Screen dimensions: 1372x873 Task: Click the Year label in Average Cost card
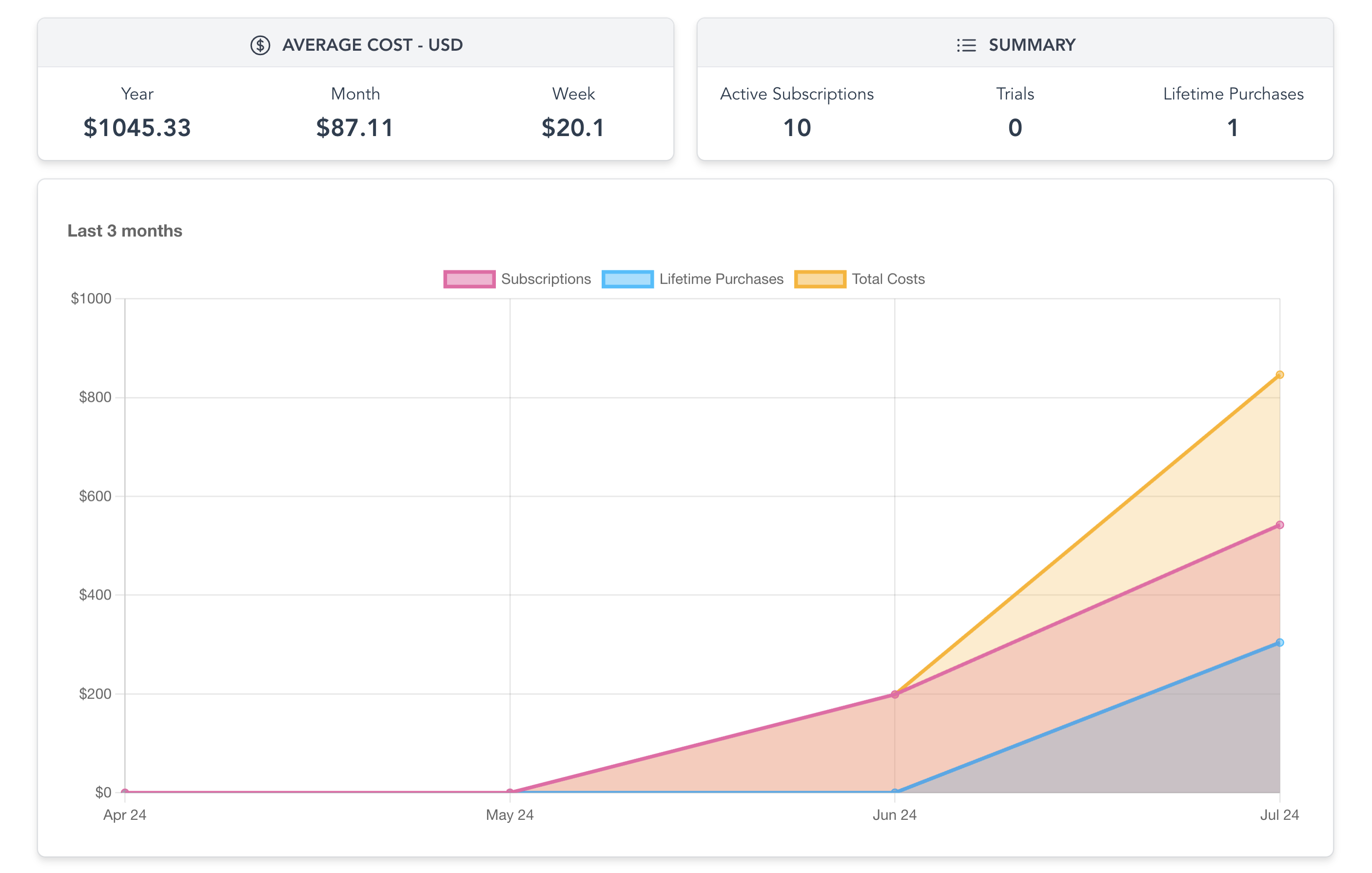pos(137,94)
